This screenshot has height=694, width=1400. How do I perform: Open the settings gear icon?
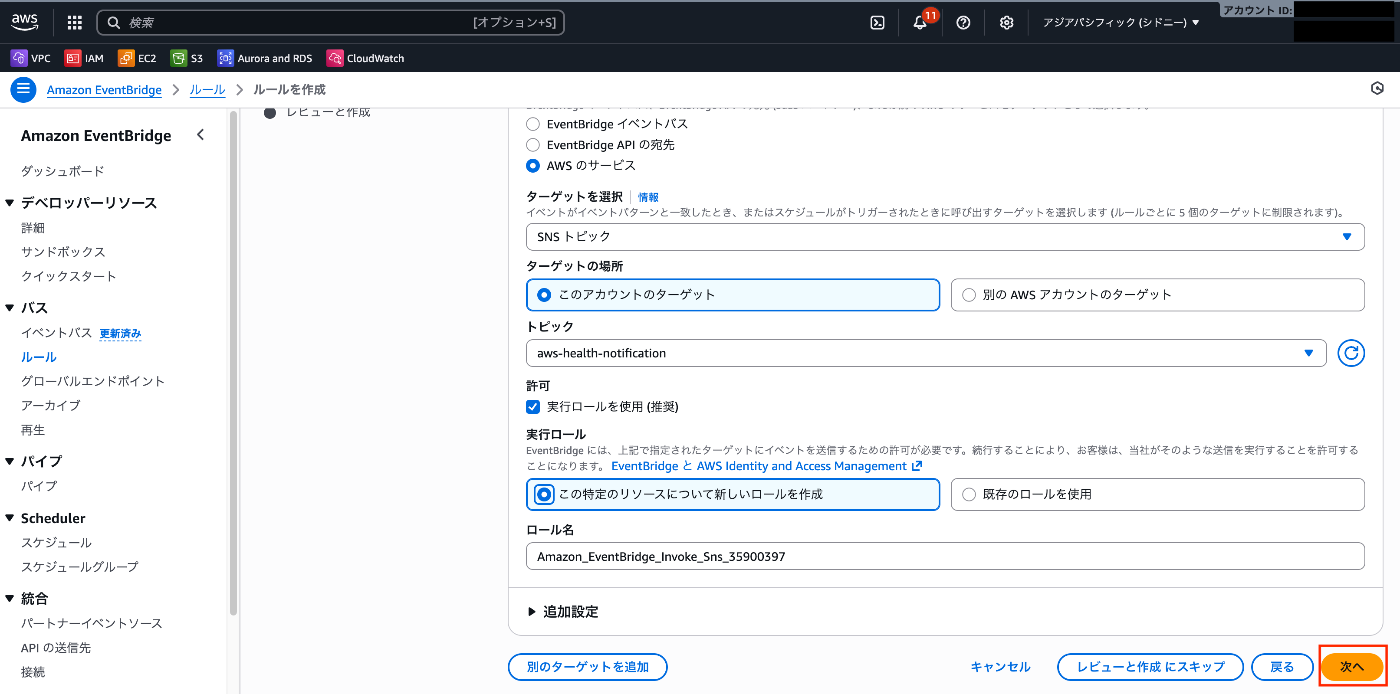(x=1006, y=22)
